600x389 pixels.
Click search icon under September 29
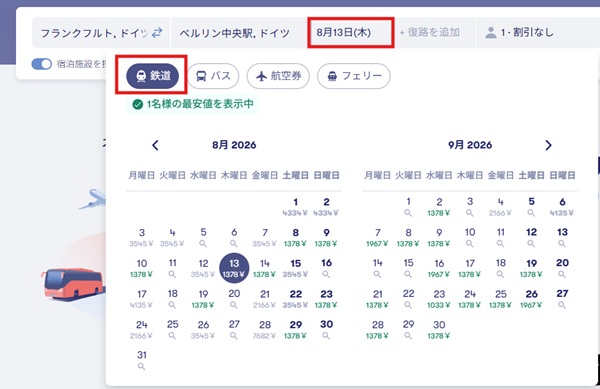coord(408,335)
